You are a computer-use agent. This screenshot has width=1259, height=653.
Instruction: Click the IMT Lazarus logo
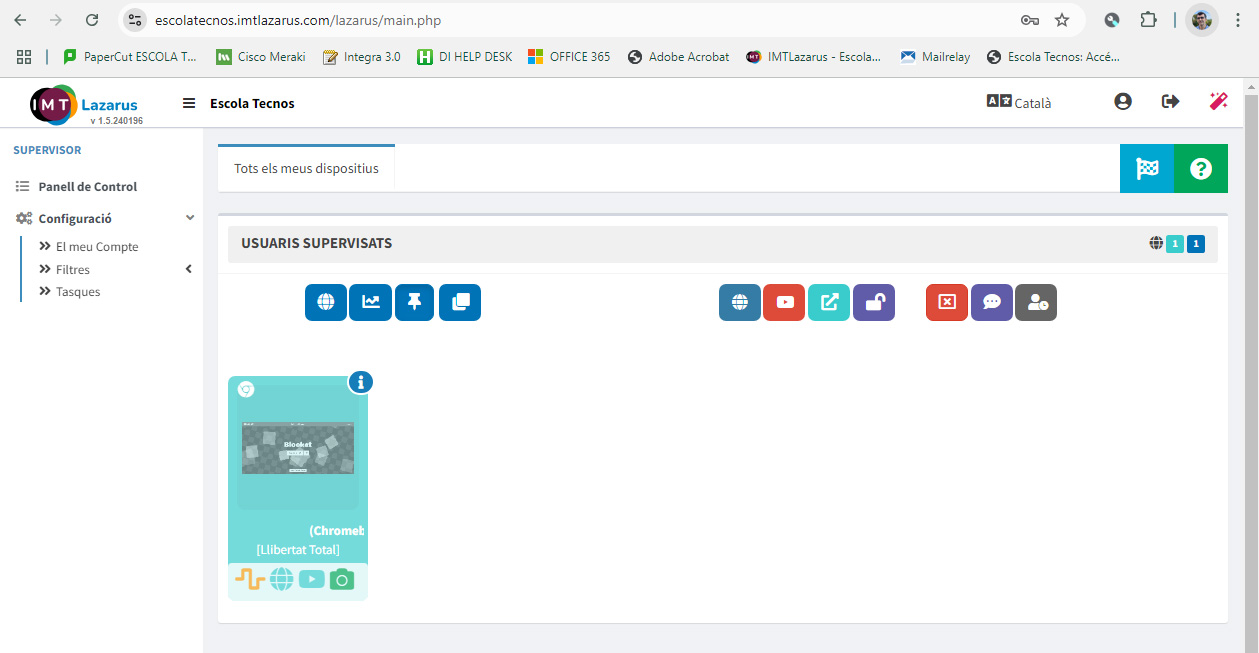[x=86, y=105]
